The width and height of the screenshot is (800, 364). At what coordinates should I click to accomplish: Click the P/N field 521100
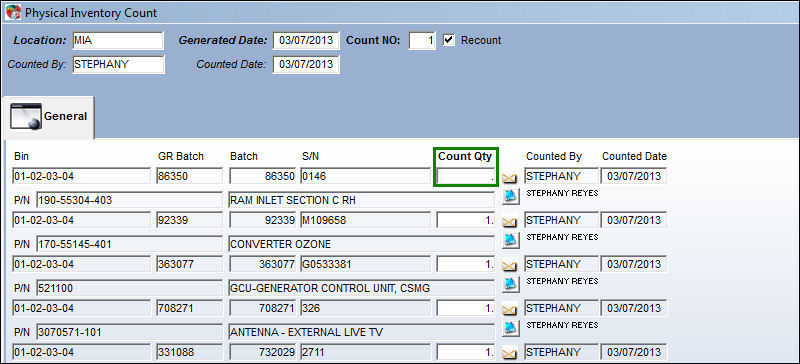coord(129,288)
